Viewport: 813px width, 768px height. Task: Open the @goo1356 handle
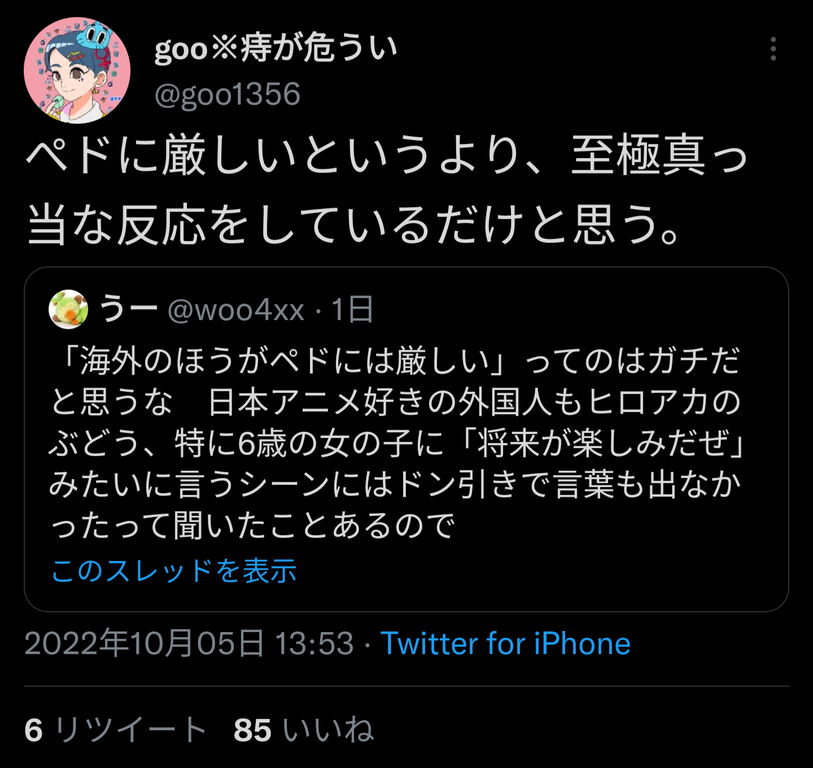click(x=228, y=94)
